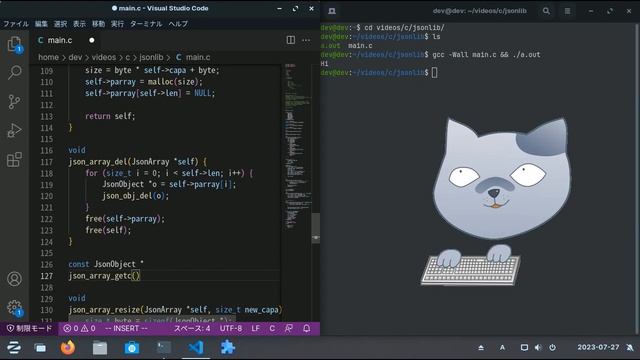The width and height of the screenshot is (640, 360).
Task: Click the videos breadcrumb segment
Action: tap(104, 57)
